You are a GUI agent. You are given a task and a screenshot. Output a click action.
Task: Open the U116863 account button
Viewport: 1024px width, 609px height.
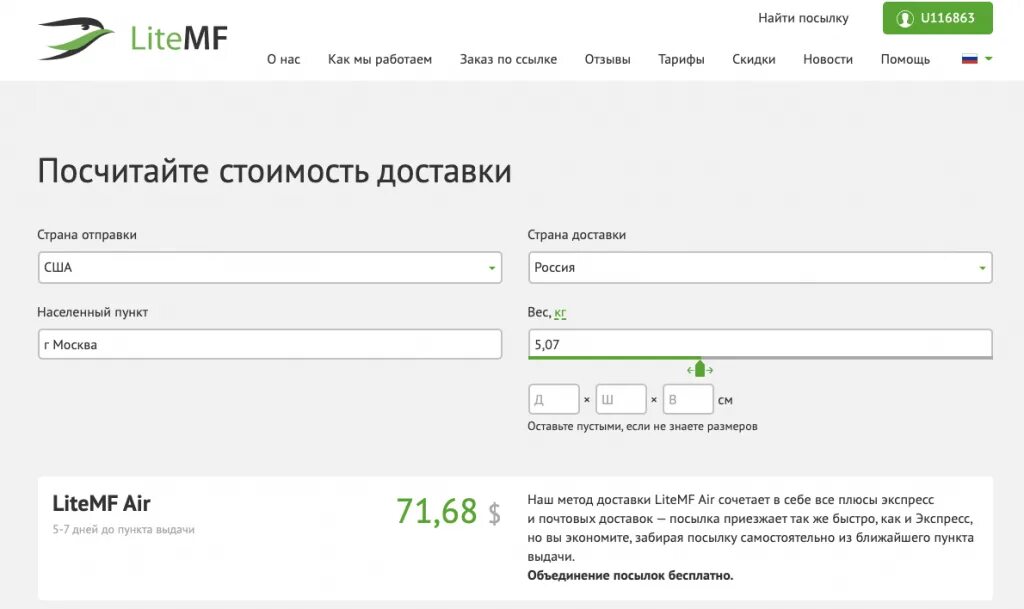(x=937, y=18)
